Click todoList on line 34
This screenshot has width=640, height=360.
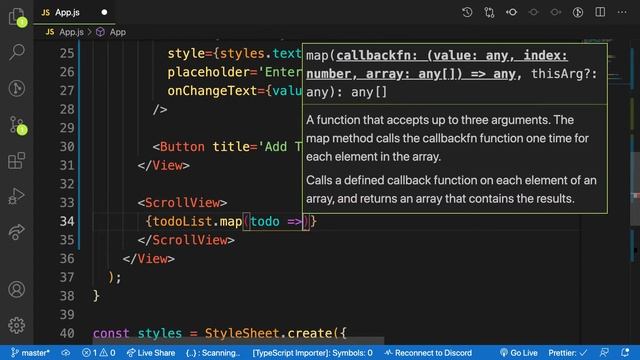click(182, 221)
